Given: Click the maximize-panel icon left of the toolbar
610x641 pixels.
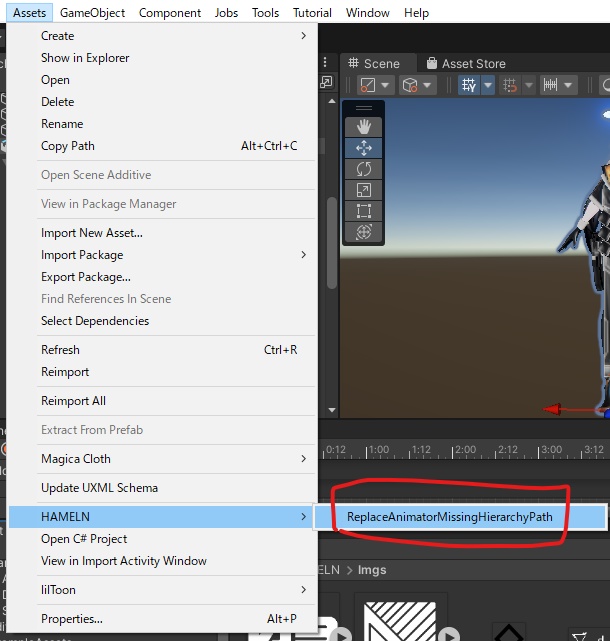Looking at the screenshot, I should [x=326, y=82].
